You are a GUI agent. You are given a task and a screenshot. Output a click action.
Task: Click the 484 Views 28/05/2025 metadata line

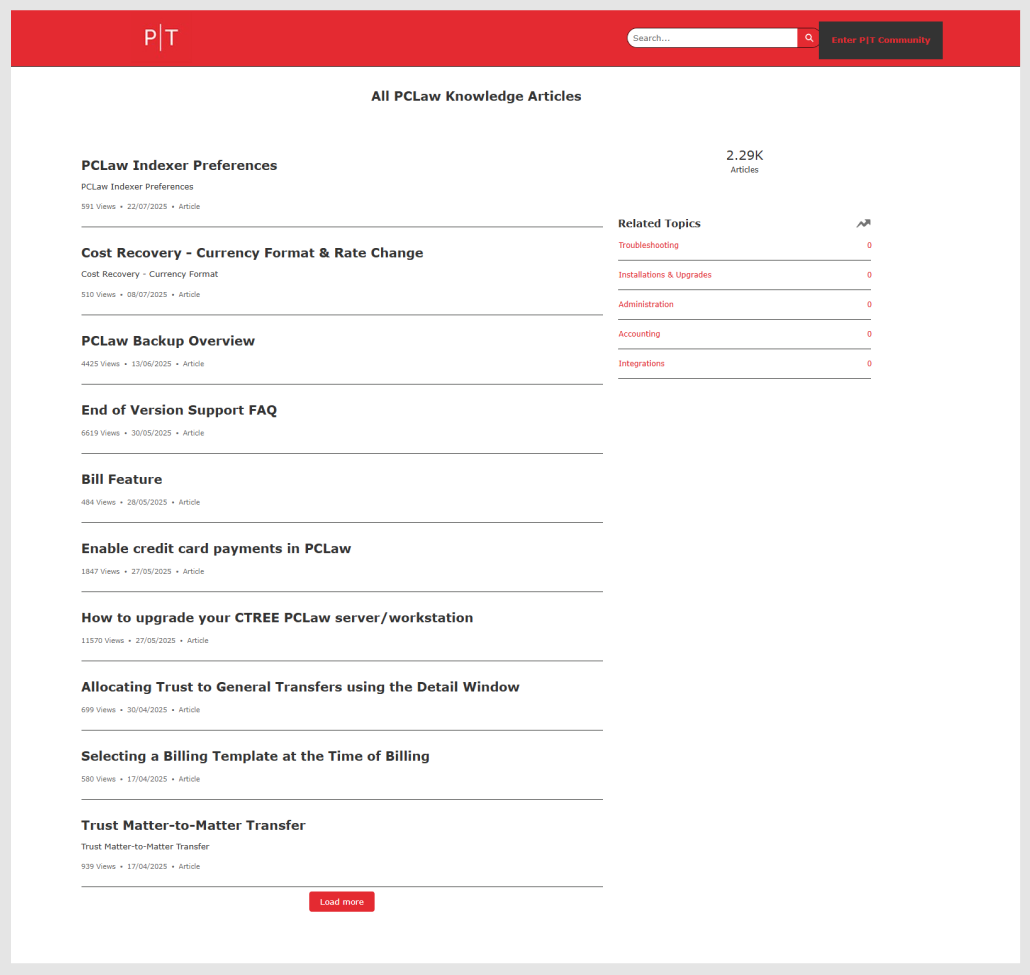[x=141, y=502]
